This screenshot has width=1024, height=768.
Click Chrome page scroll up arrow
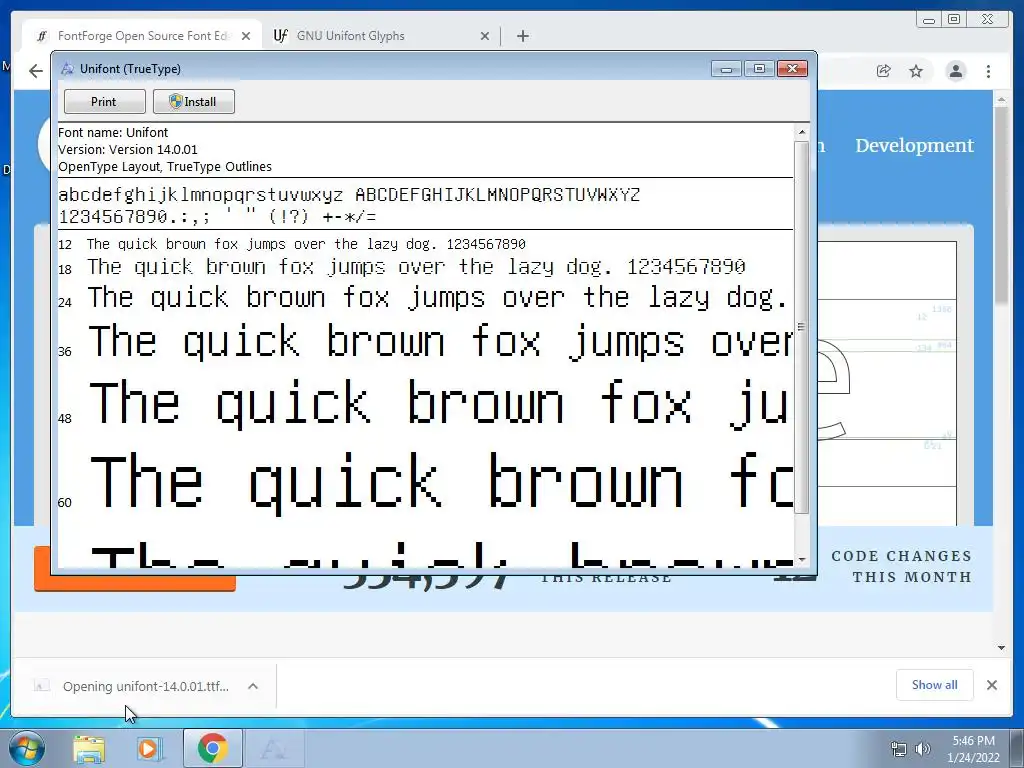pos(1001,100)
